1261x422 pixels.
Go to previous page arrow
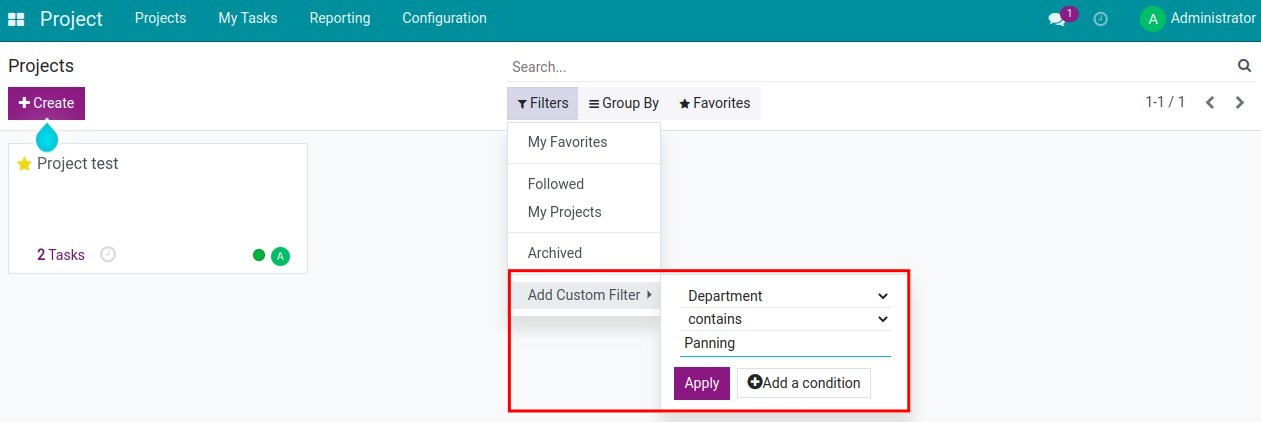[x=1210, y=102]
